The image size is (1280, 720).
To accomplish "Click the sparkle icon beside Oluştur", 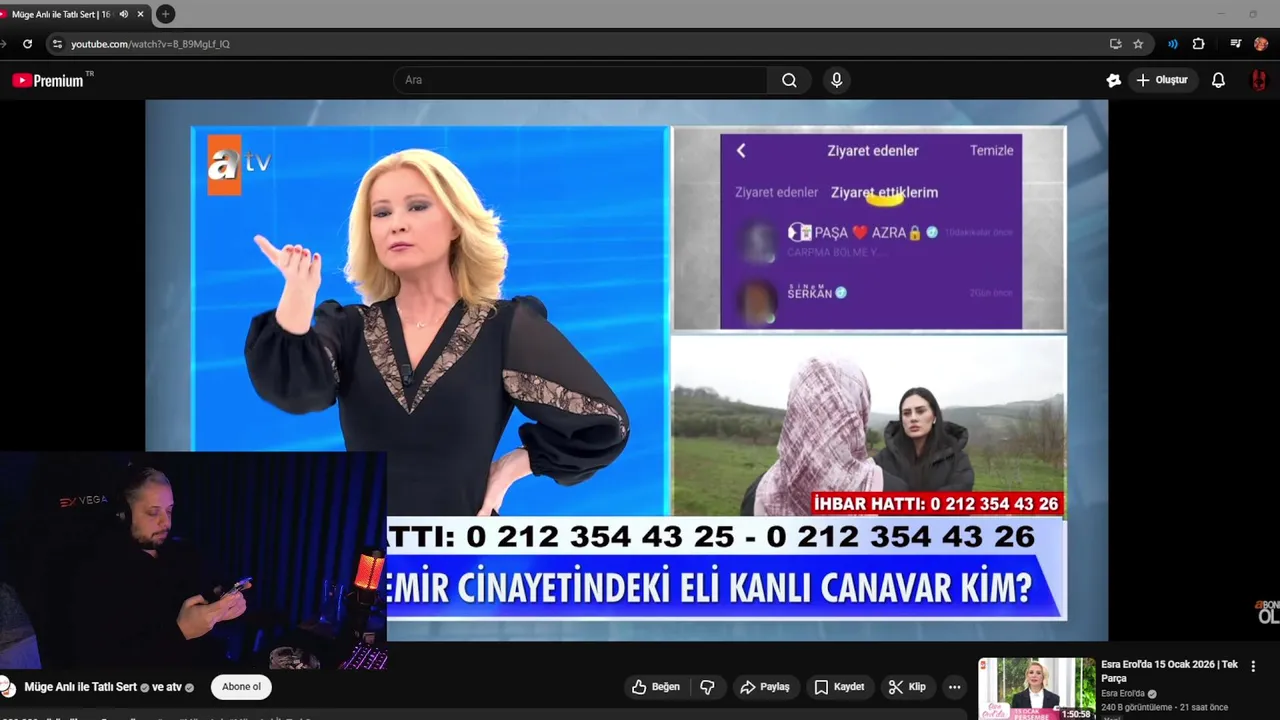I will click(1113, 80).
